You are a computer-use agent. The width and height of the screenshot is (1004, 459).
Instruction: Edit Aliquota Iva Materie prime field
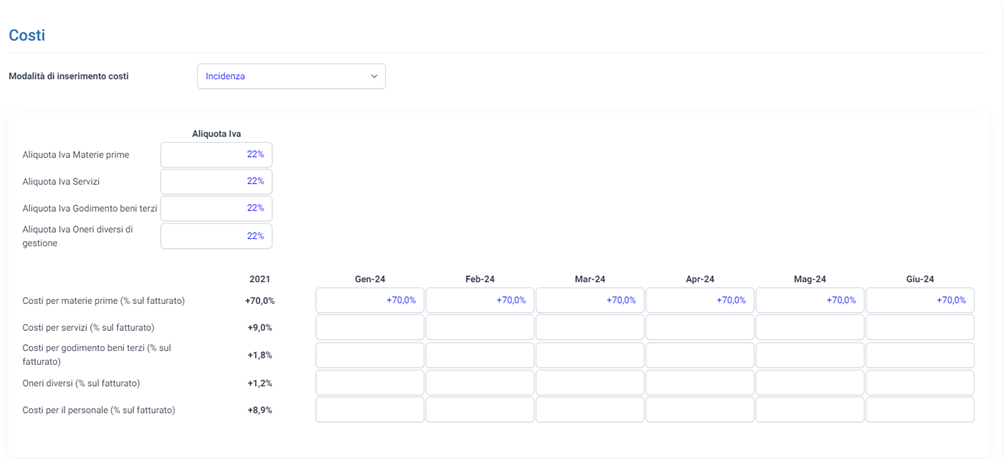click(216, 154)
